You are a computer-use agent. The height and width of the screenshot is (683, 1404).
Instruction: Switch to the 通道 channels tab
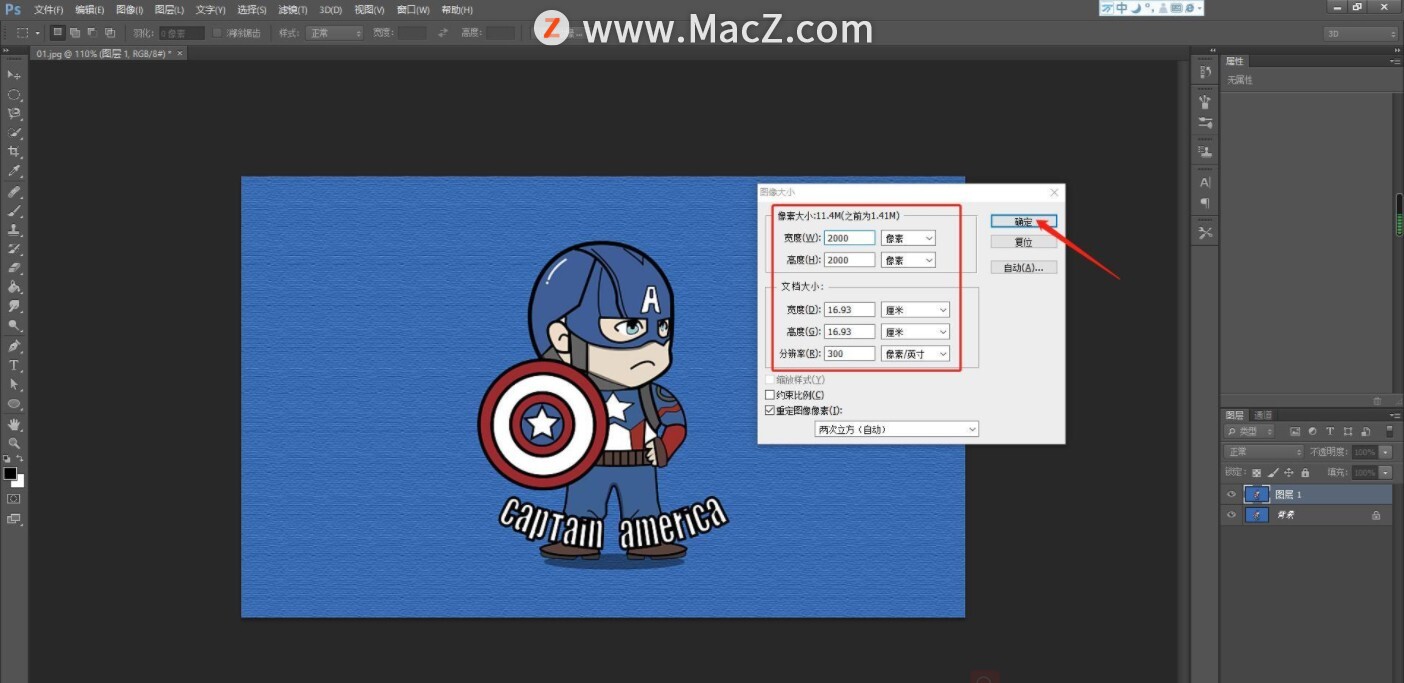click(x=1264, y=415)
